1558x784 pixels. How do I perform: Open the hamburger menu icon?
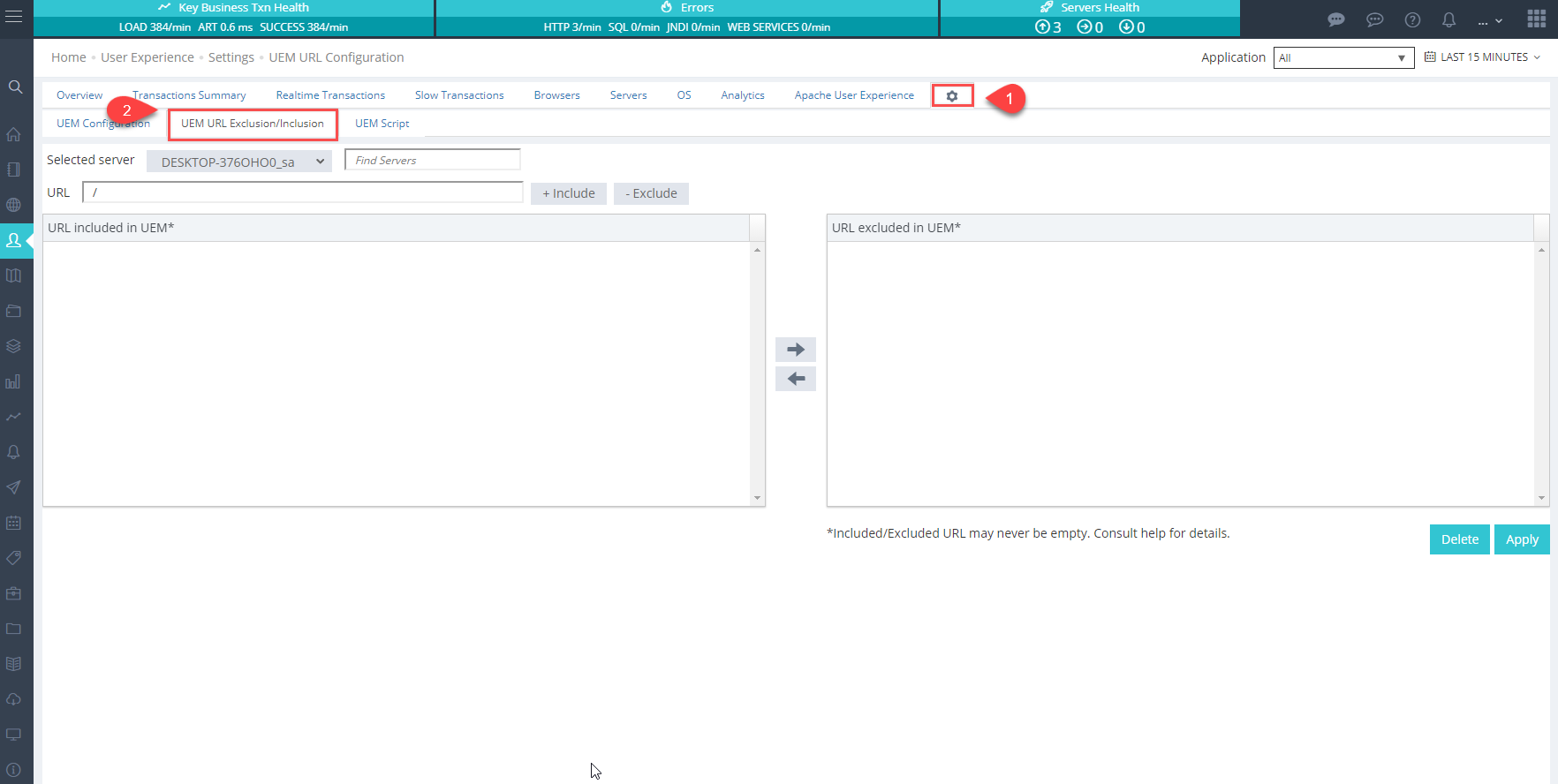point(14,17)
